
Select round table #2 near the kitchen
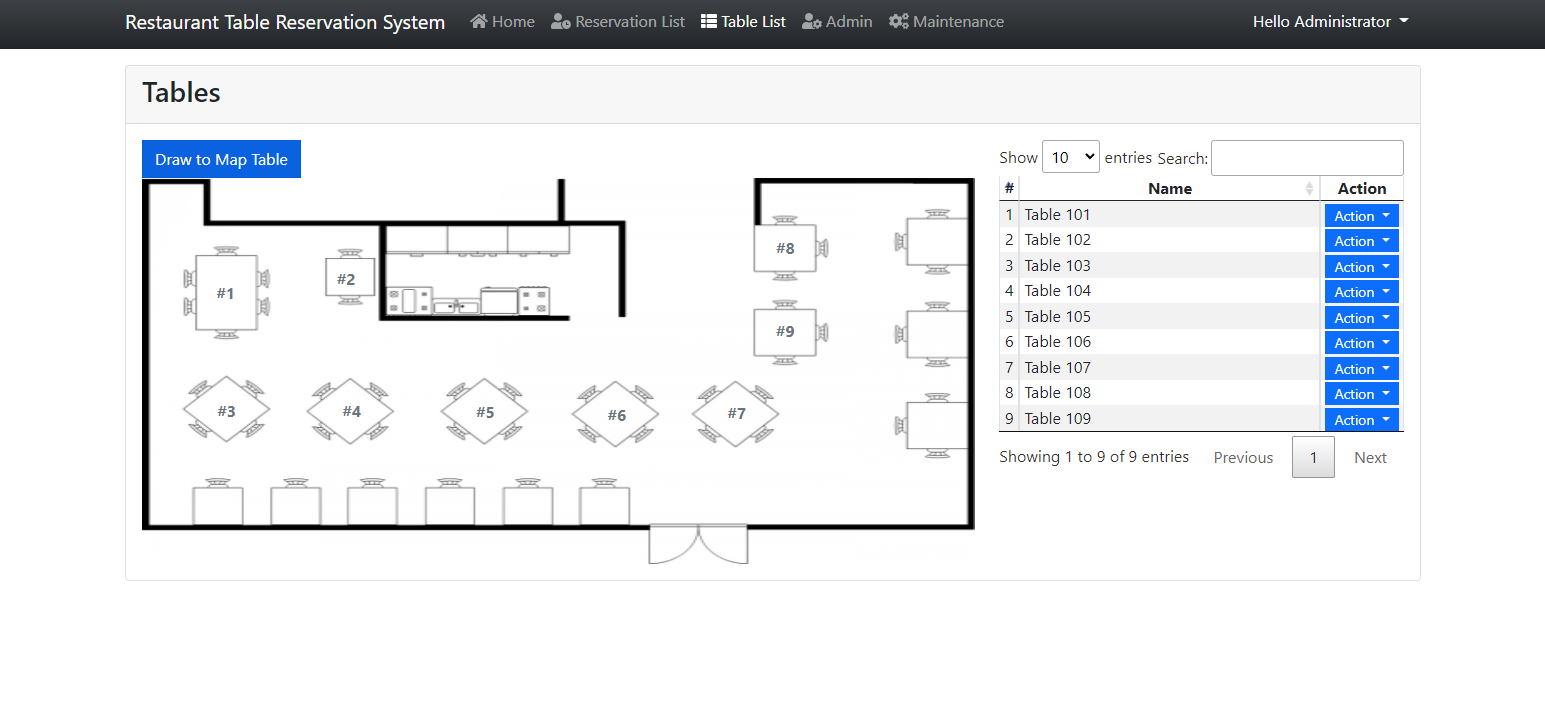[x=349, y=278]
